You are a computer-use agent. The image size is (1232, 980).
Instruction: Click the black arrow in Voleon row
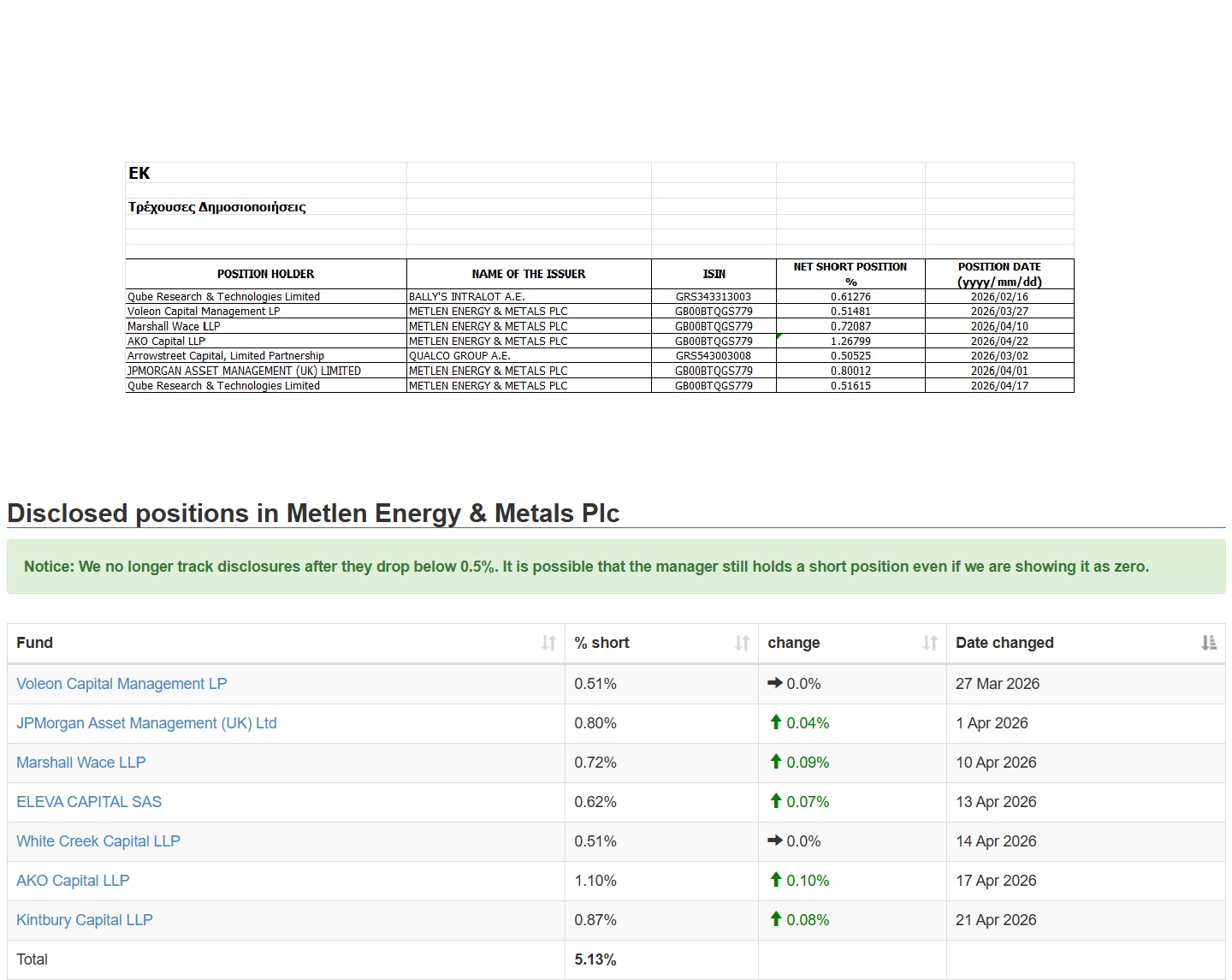775,683
